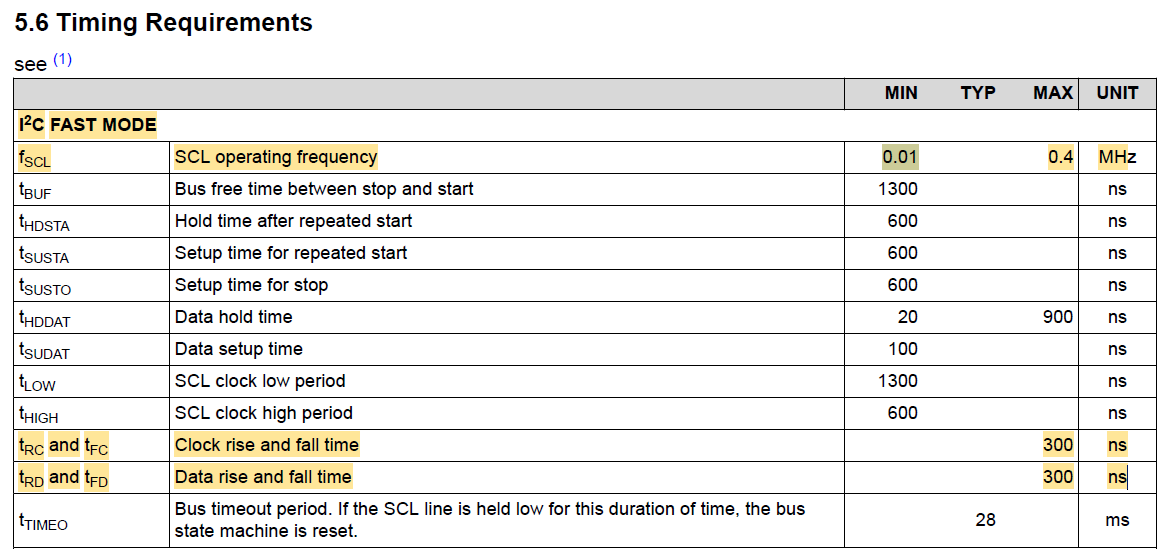
Task: Click the MHz unit cell
Action: click(1117, 157)
